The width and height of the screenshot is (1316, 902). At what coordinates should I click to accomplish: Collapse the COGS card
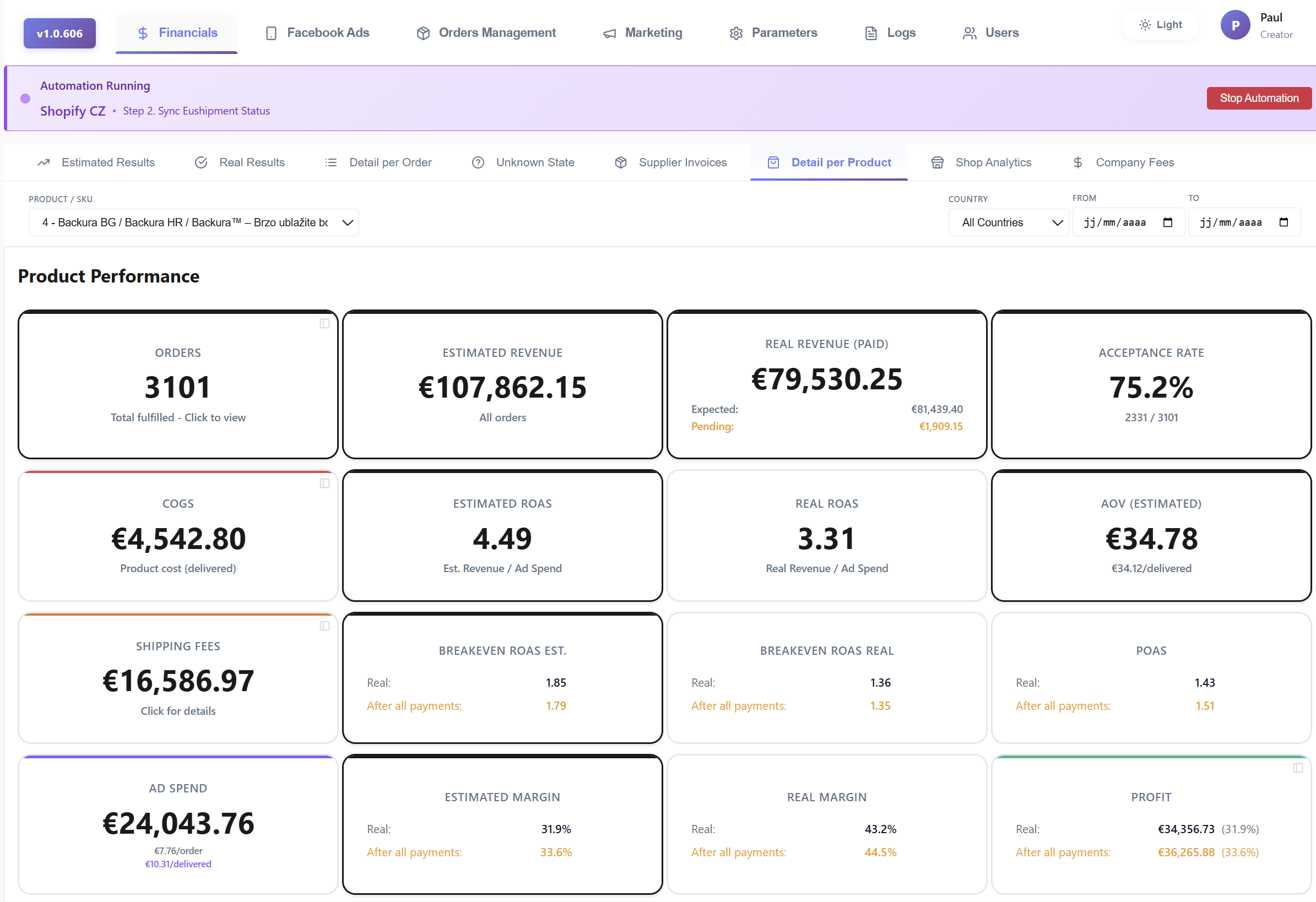(324, 483)
